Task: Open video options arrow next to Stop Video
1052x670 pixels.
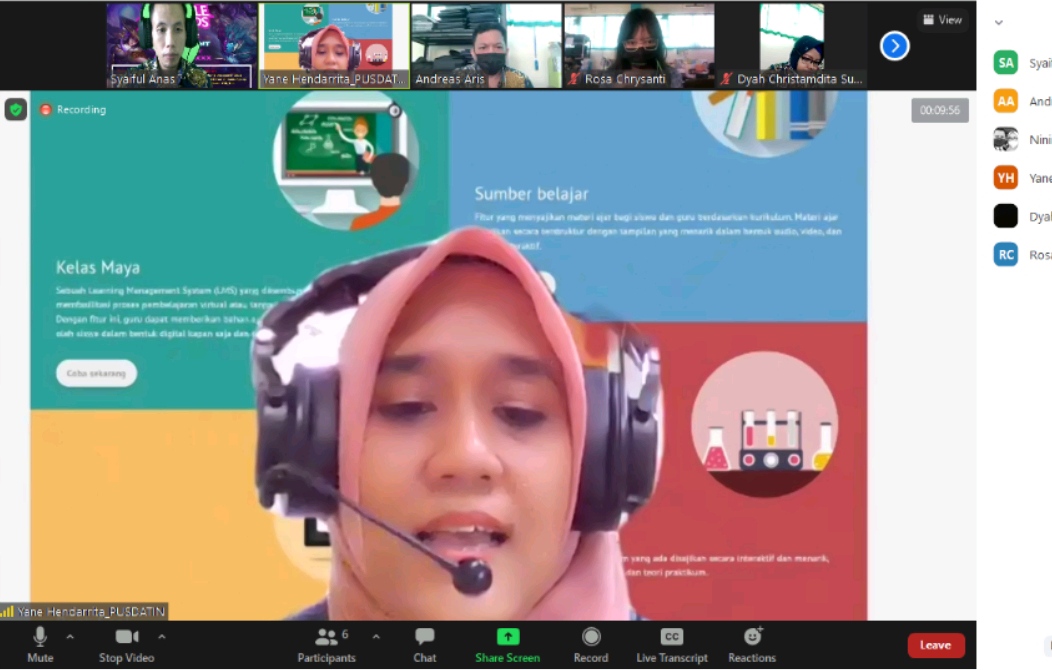Action: (x=162, y=636)
